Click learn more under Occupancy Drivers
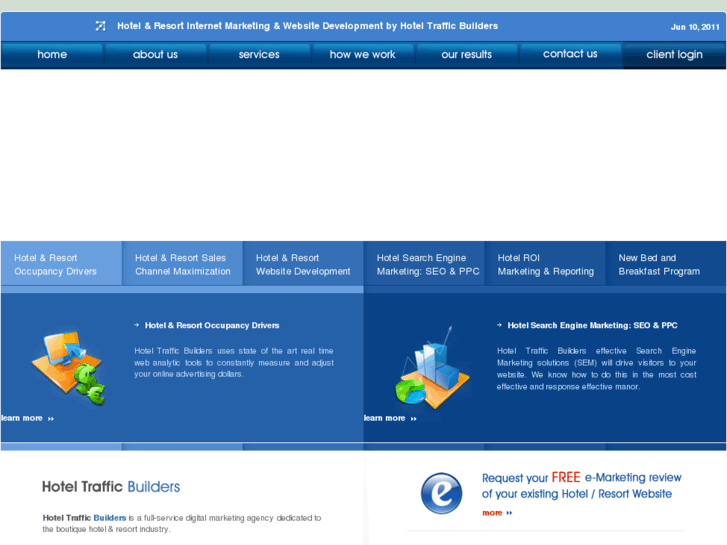Image resolution: width=727 pixels, height=545 pixels. click(x=27, y=418)
